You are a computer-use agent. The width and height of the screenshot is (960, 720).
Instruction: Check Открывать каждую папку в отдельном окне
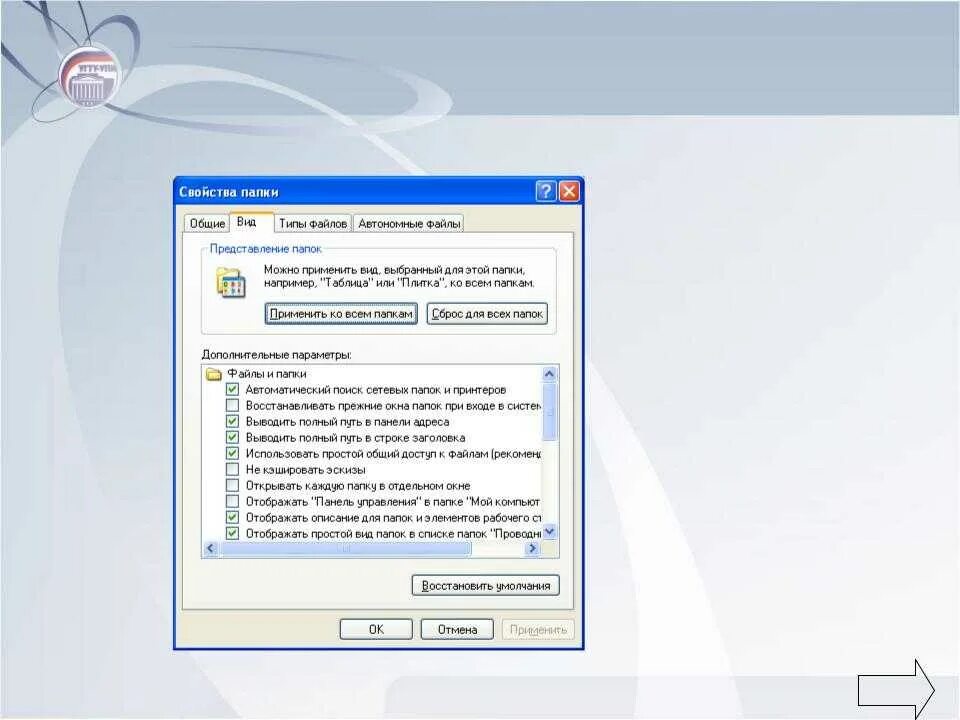pyautogui.click(x=232, y=486)
